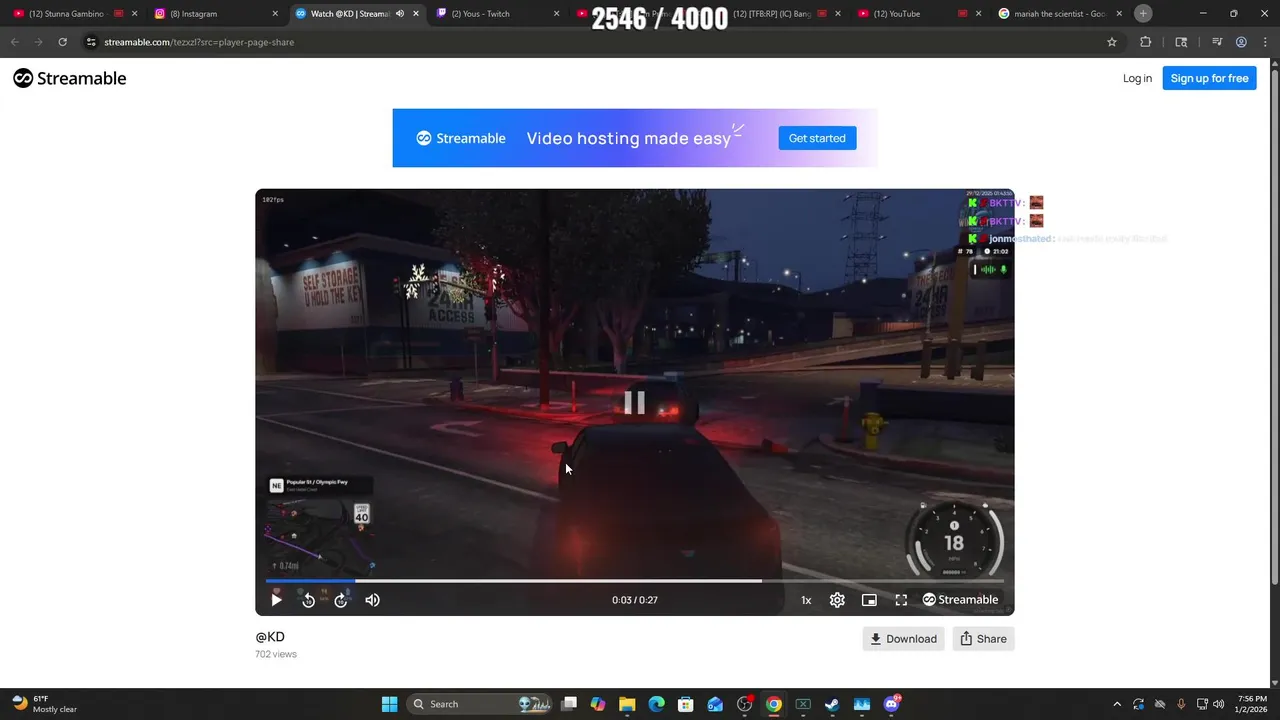
Task: Enter fullscreen with the fullscreen icon
Action: pos(901,600)
